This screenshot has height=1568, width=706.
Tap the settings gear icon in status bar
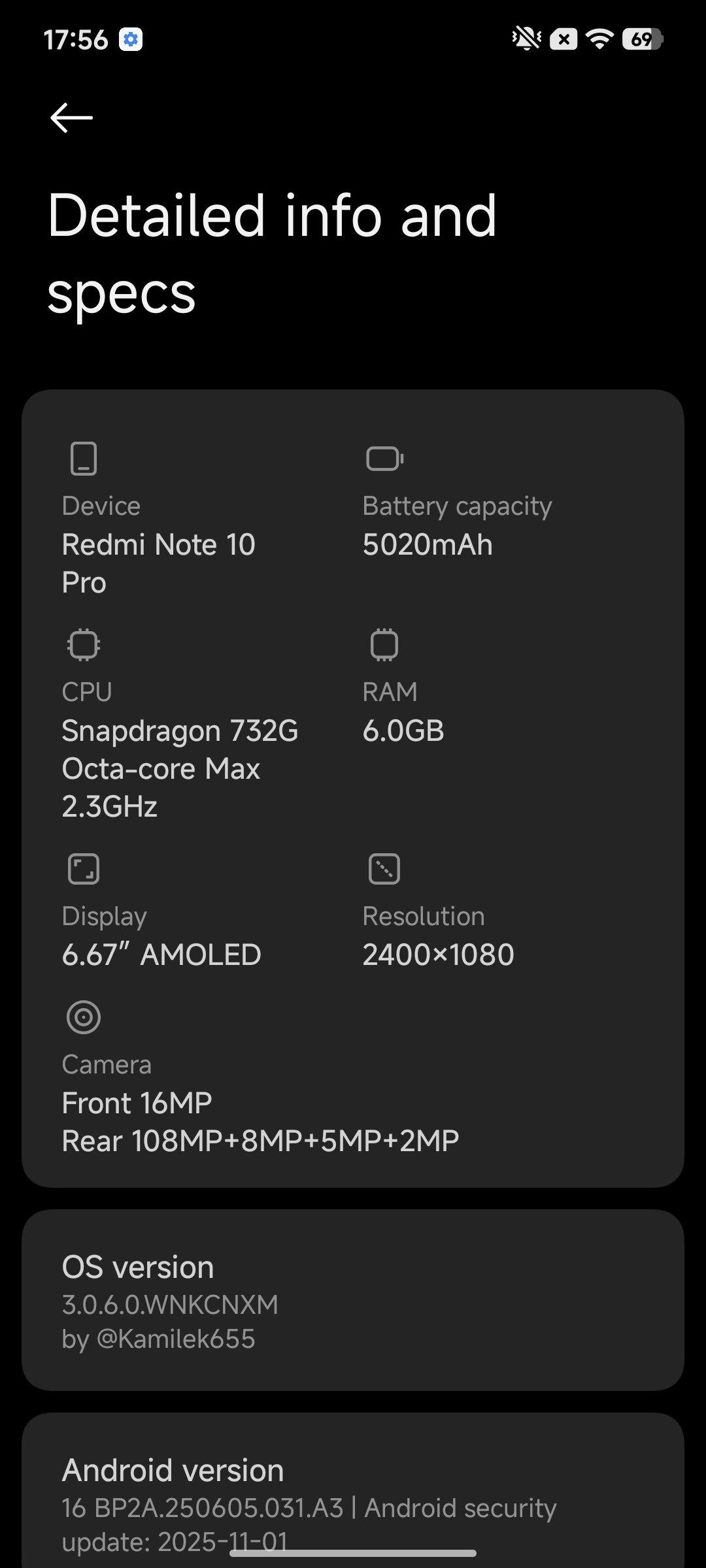(131, 40)
